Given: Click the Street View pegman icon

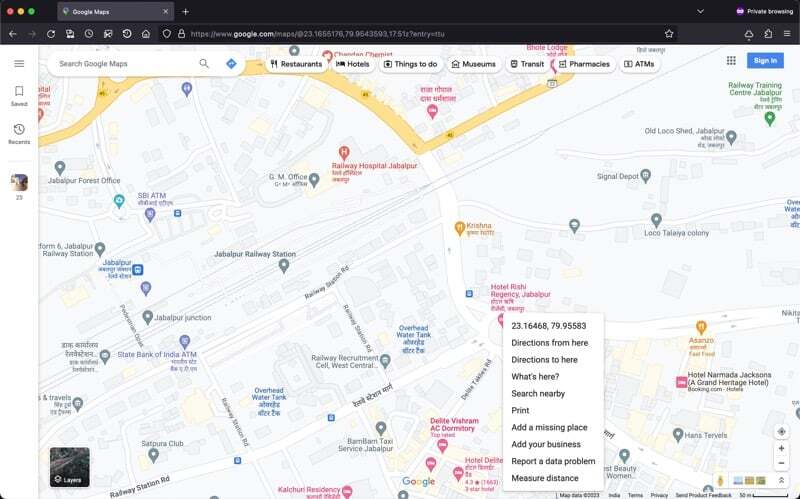Looking at the screenshot, I should click(720, 481).
